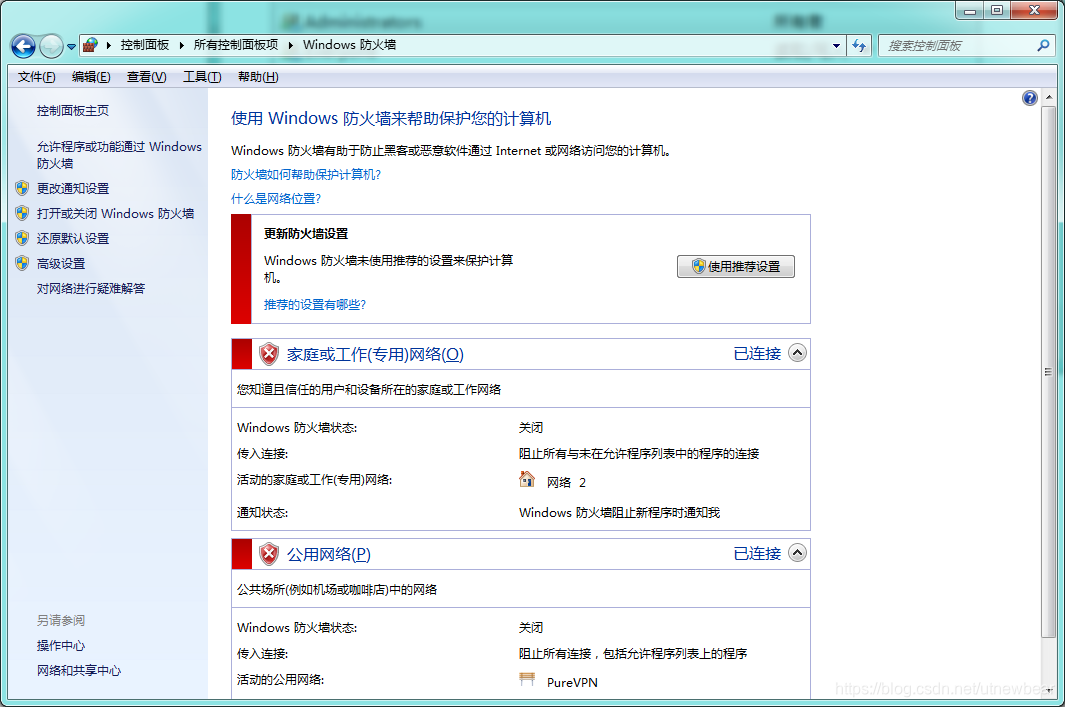Open 对网络进行疑难解答

(x=91, y=289)
